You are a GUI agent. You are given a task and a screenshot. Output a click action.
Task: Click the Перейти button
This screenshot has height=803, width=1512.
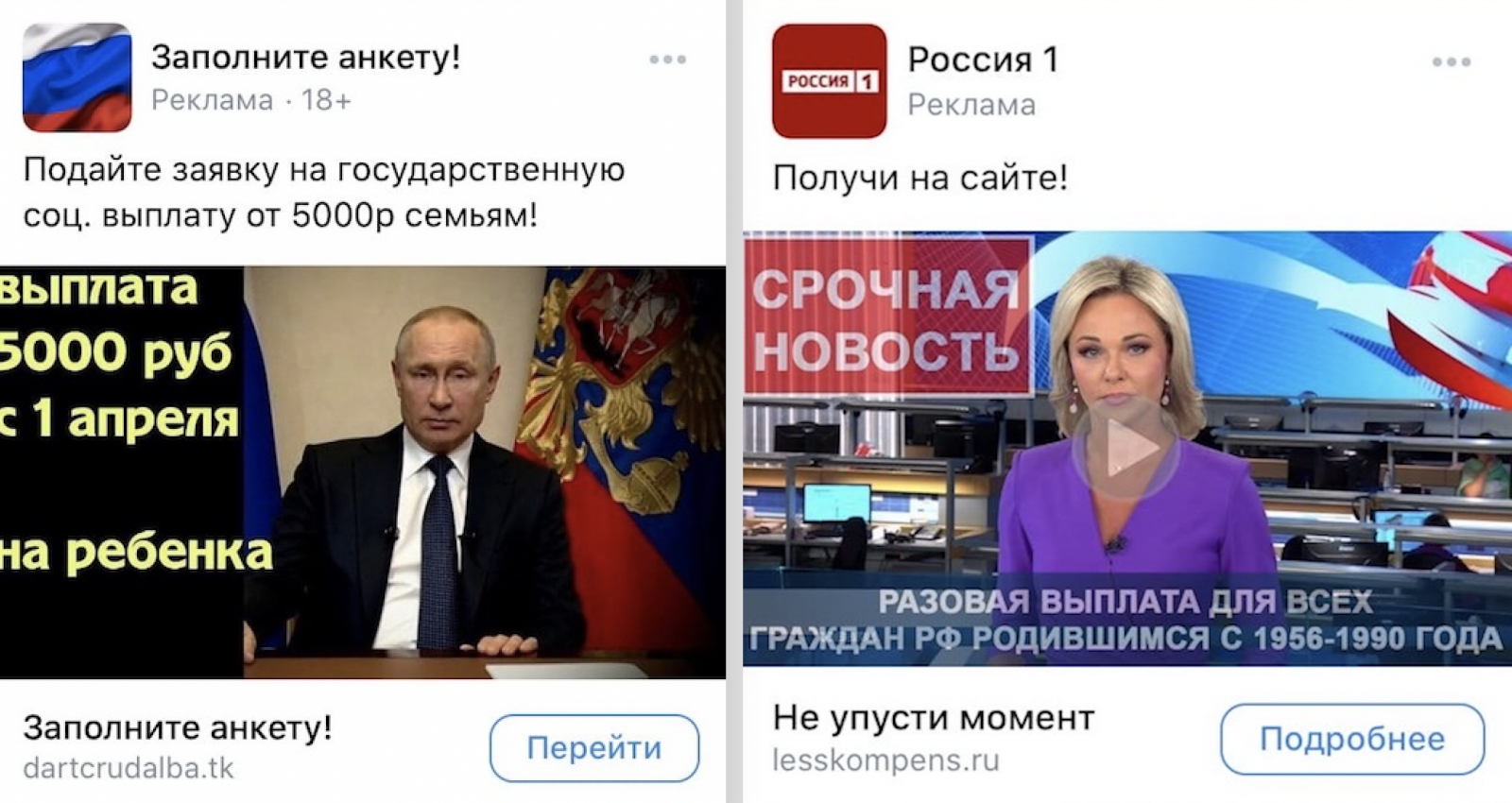(594, 748)
